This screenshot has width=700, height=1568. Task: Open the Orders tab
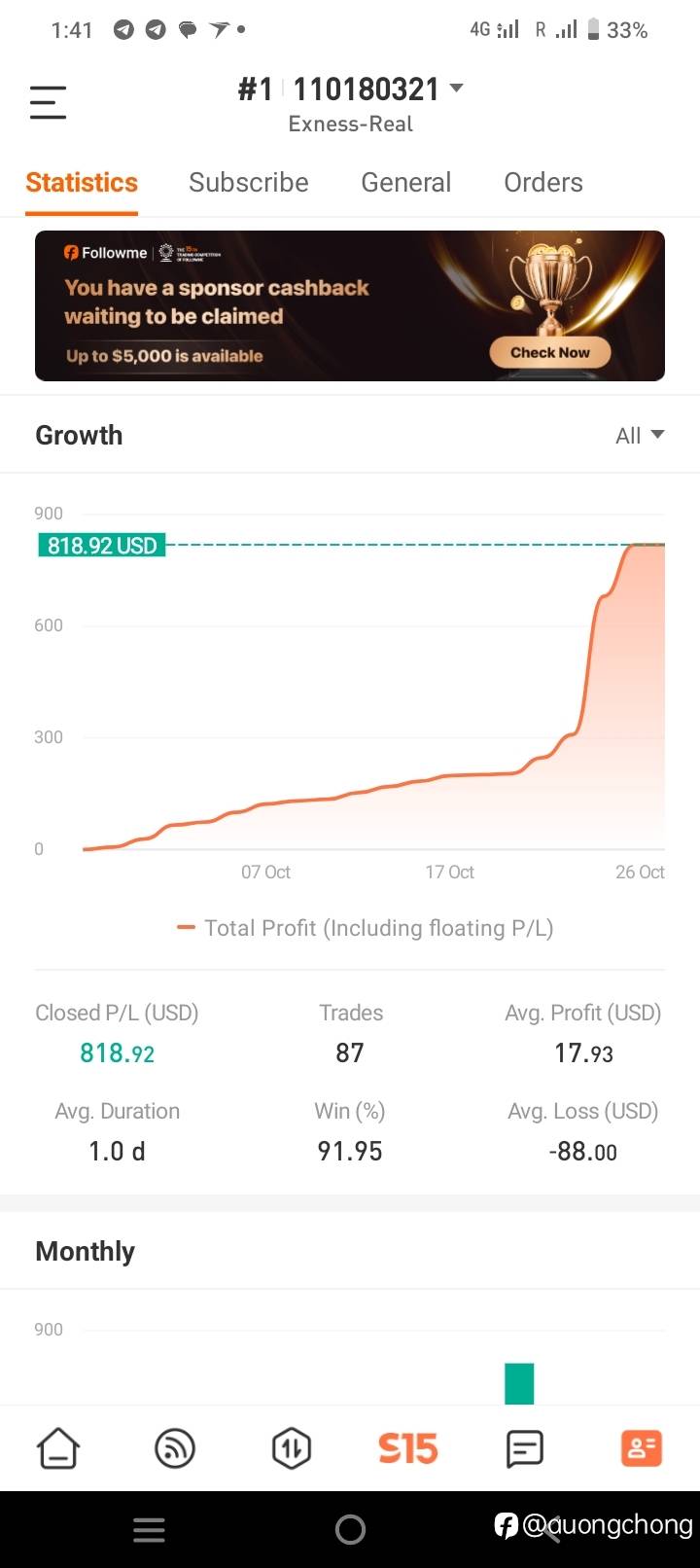[542, 183]
